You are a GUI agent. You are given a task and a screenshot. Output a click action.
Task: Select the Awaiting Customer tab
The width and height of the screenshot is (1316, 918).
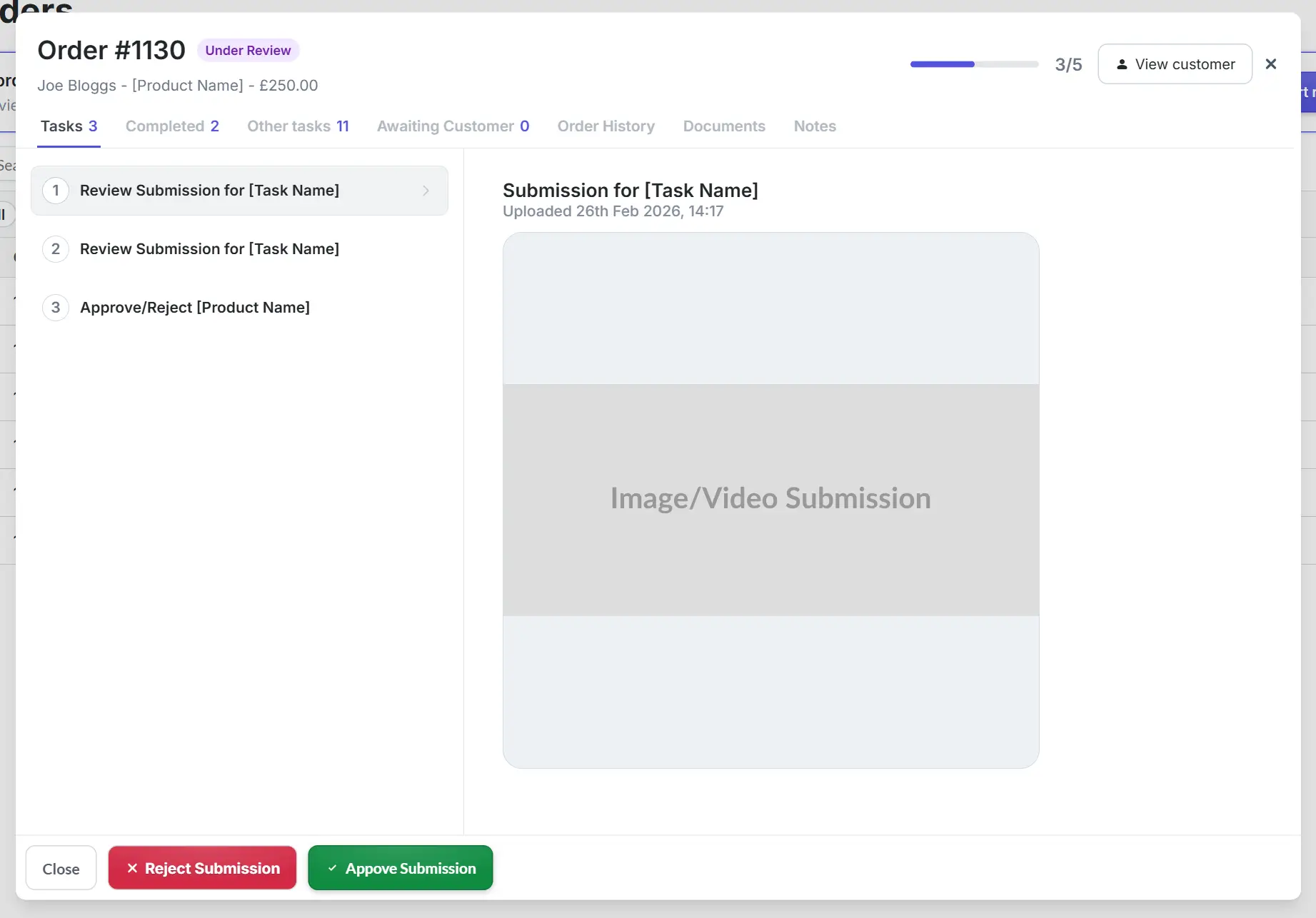point(453,126)
